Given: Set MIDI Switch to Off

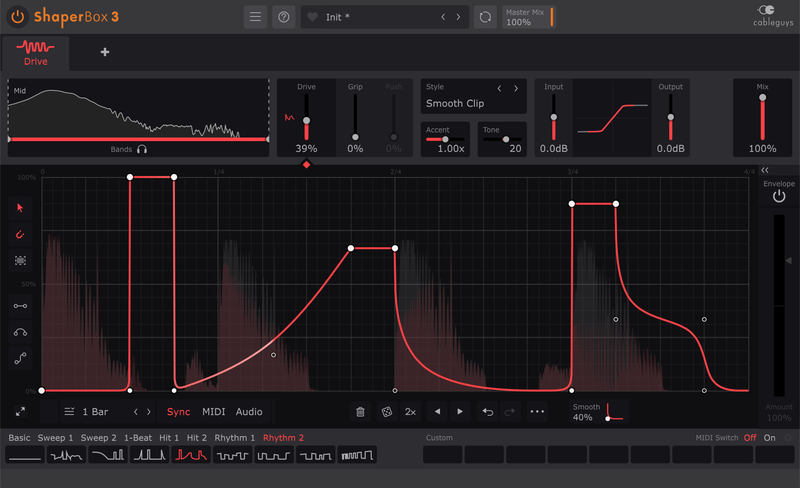Looking at the screenshot, I should tap(749, 438).
